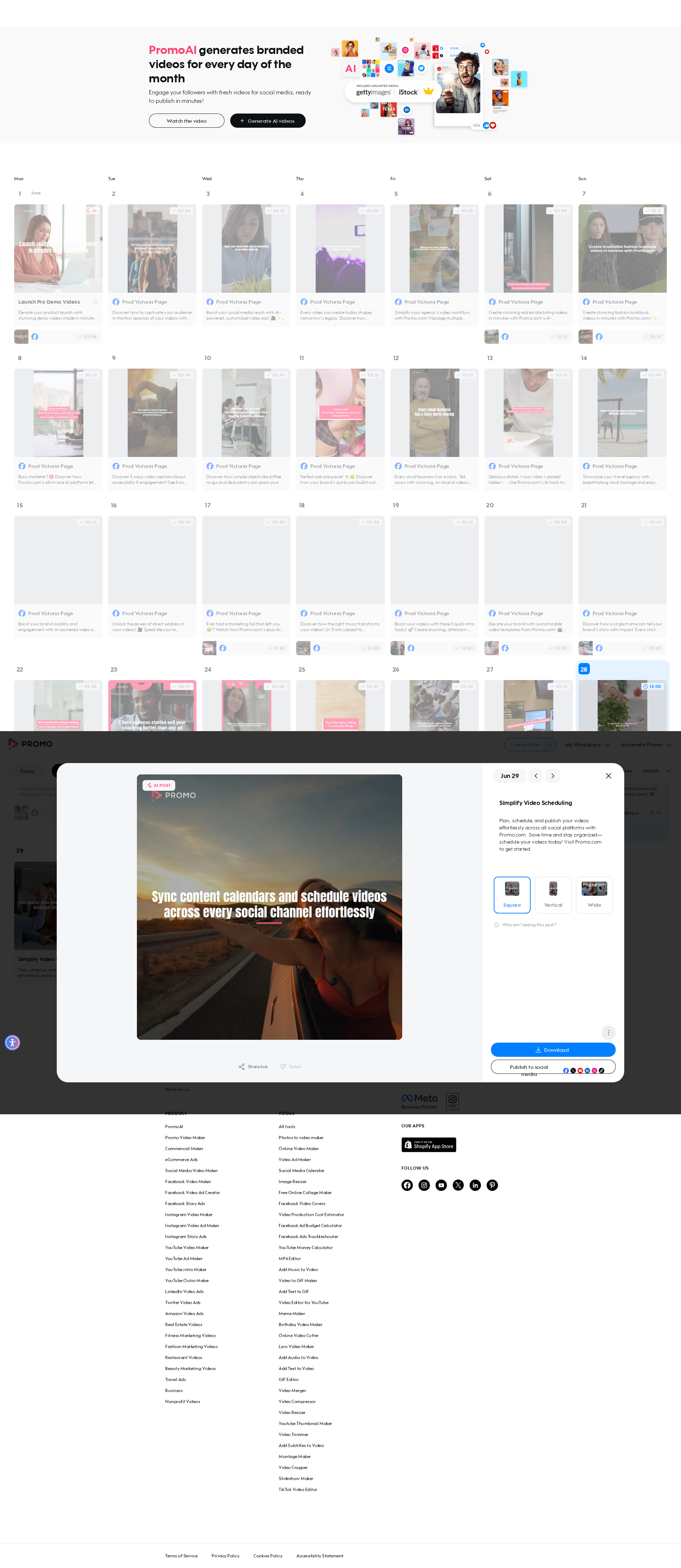Viewport: 681px width, 1568px height.
Task: Open the Write for us link
Action: [177, 1089]
